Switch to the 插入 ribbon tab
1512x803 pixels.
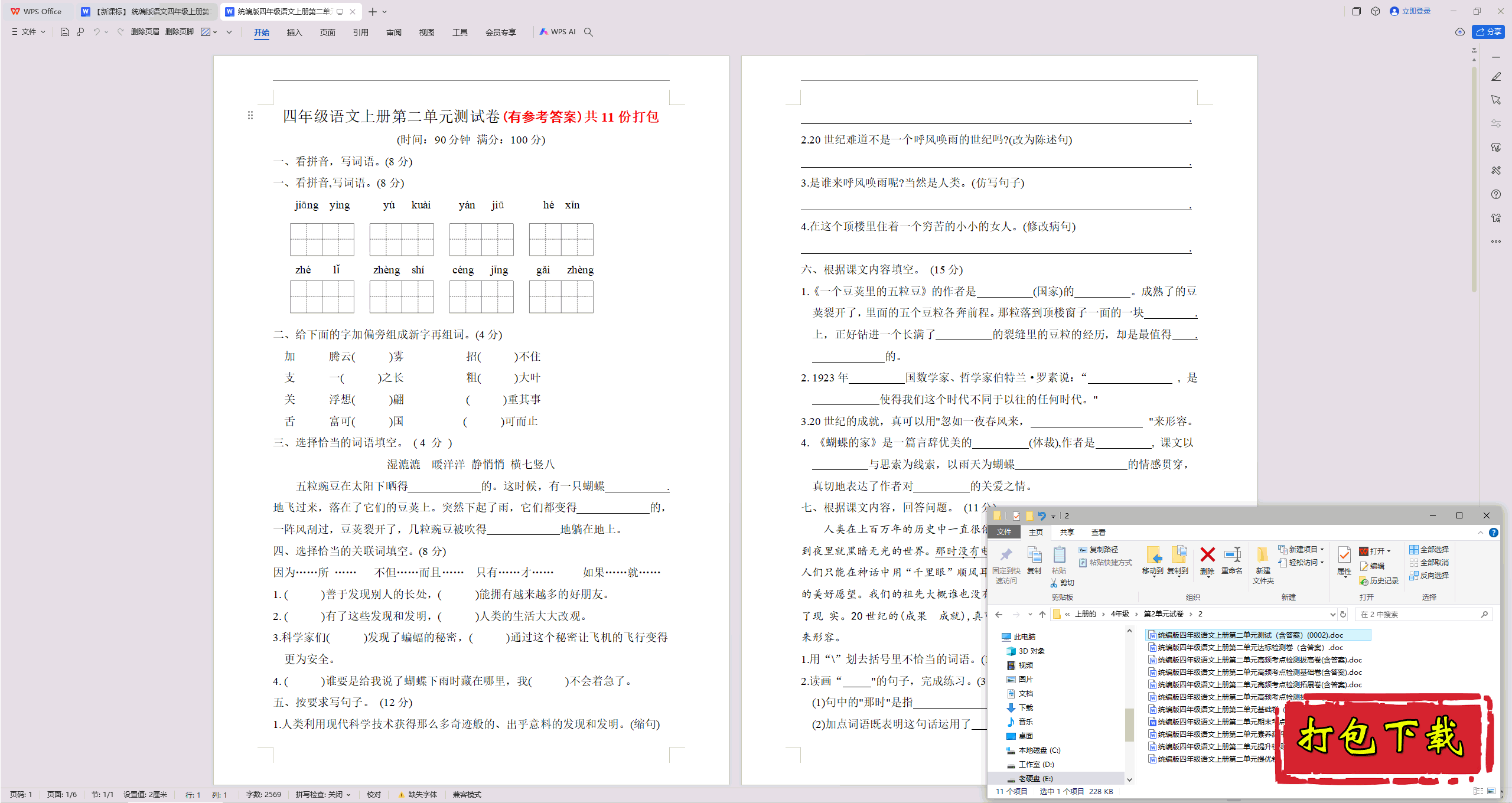(x=294, y=32)
